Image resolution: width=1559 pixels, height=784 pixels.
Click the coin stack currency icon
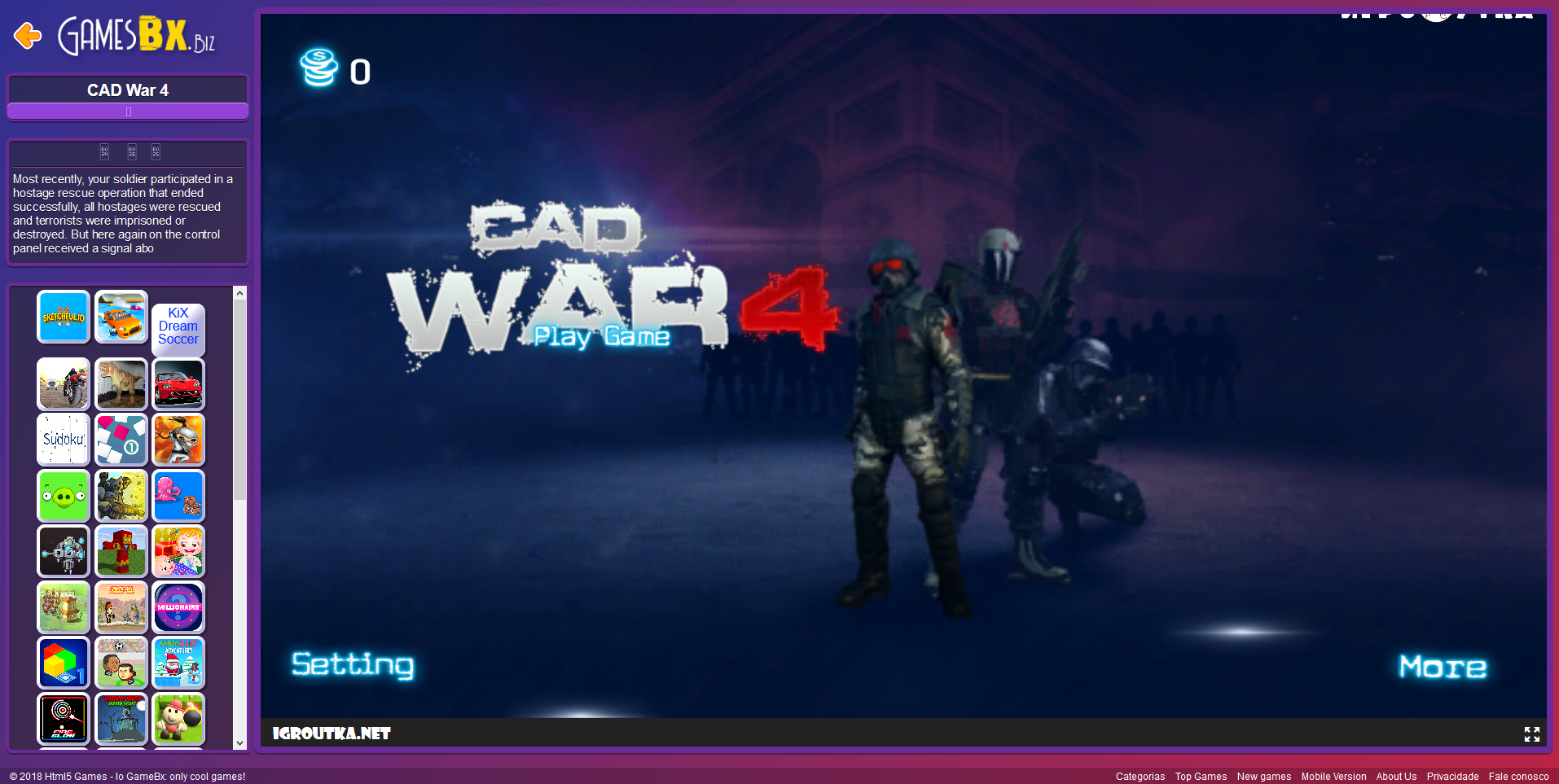318,68
